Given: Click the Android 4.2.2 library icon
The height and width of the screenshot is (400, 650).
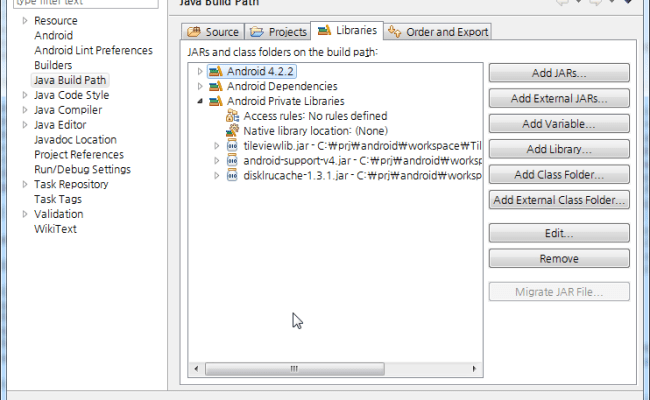Looking at the screenshot, I should click(x=216, y=71).
